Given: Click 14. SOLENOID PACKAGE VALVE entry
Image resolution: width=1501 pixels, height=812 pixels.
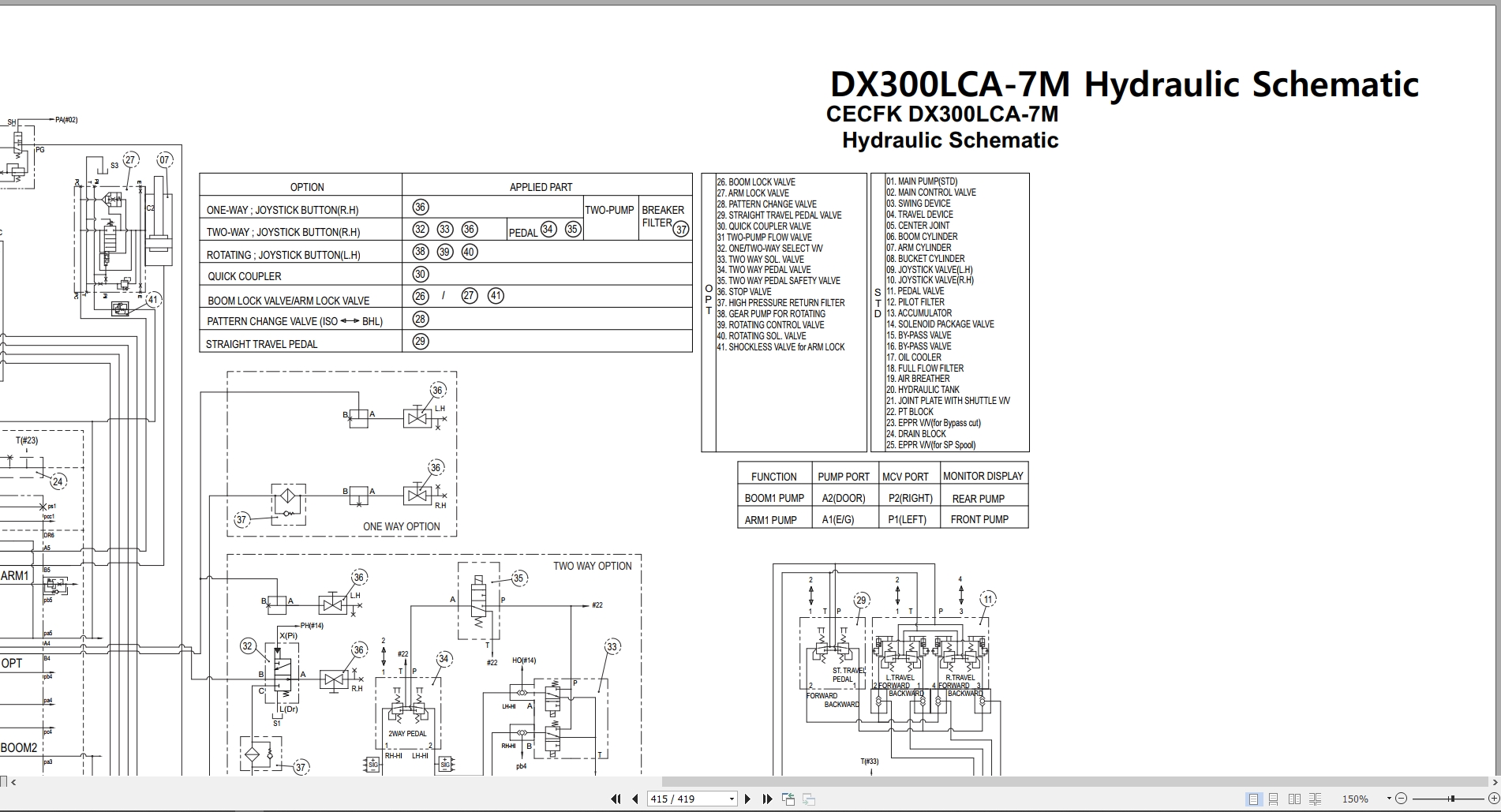Looking at the screenshot, I should pyautogui.click(x=940, y=324).
